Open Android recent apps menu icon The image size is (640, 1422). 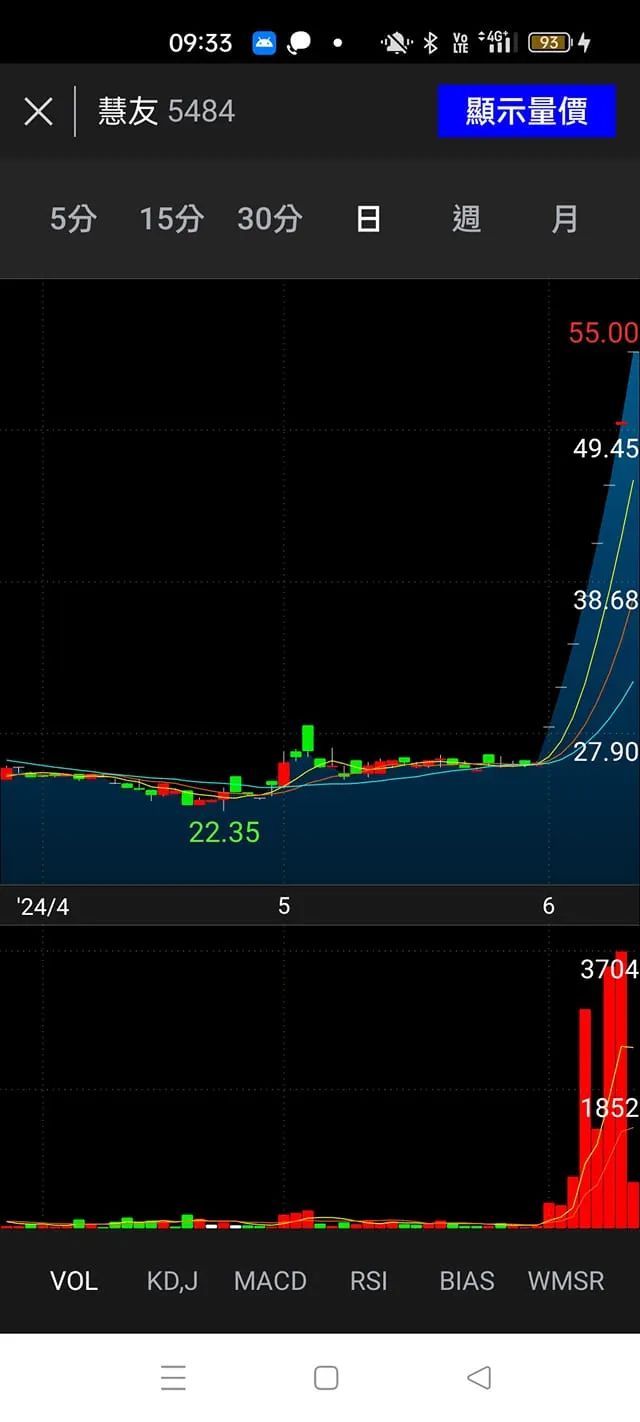[173, 1378]
